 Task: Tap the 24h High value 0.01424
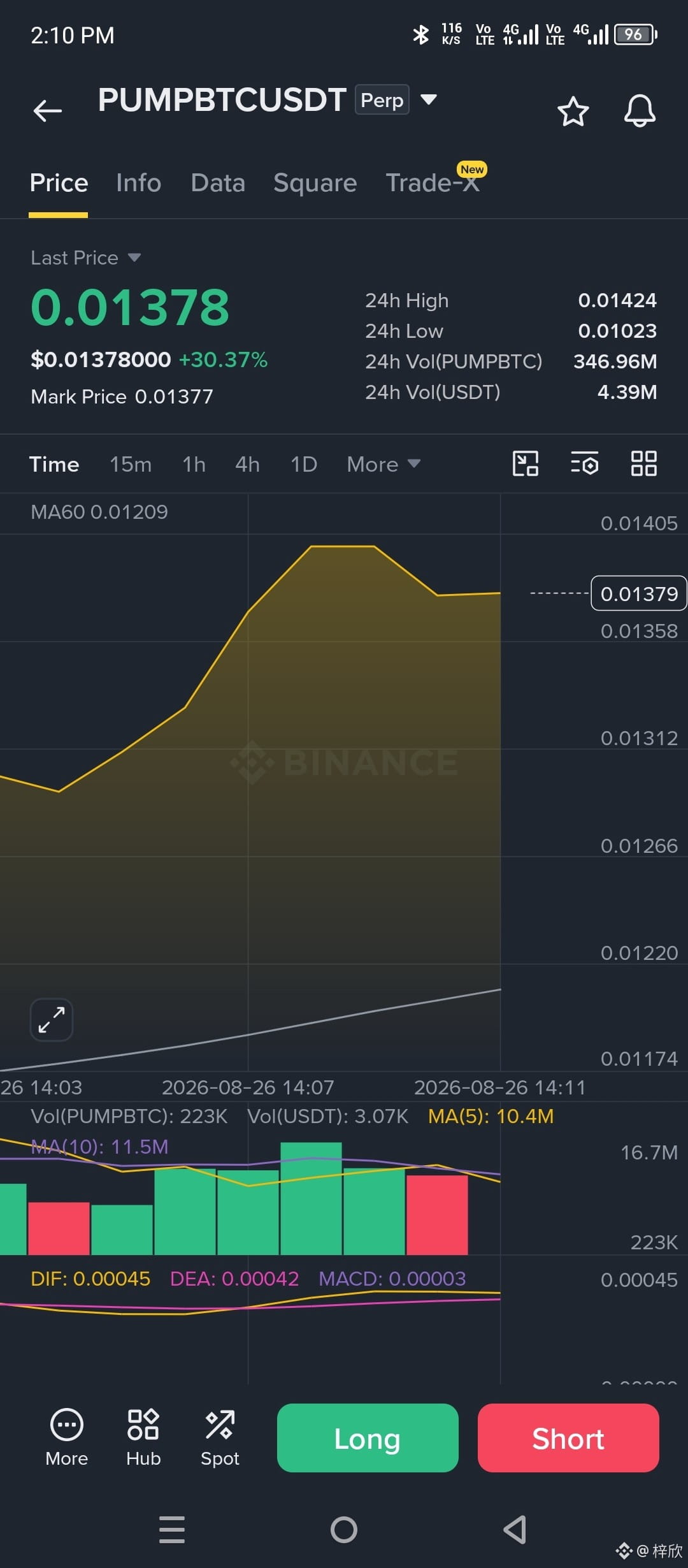pyautogui.click(x=617, y=300)
